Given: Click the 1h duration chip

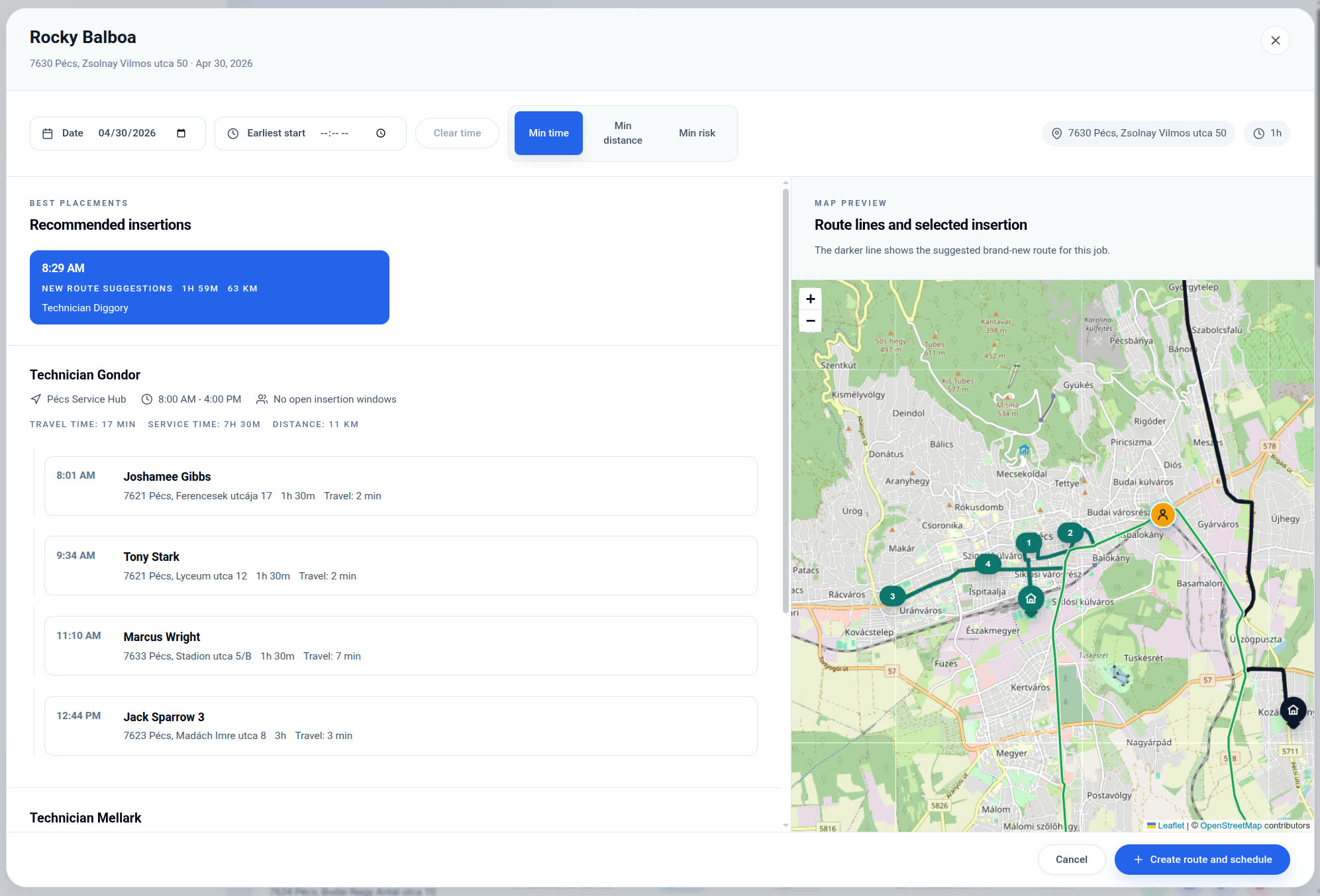Looking at the screenshot, I should click(1267, 133).
